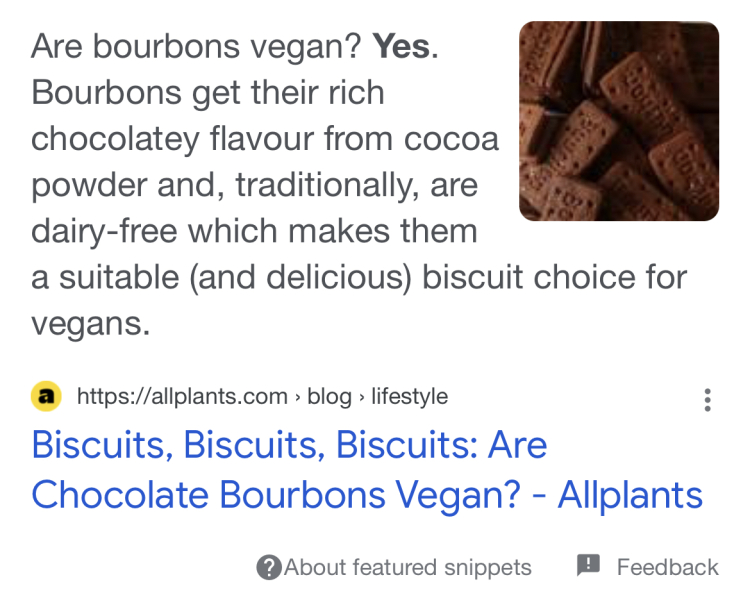
Task: Click the word "vegans." ending the snippet
Action: click(x=90, y=324)
